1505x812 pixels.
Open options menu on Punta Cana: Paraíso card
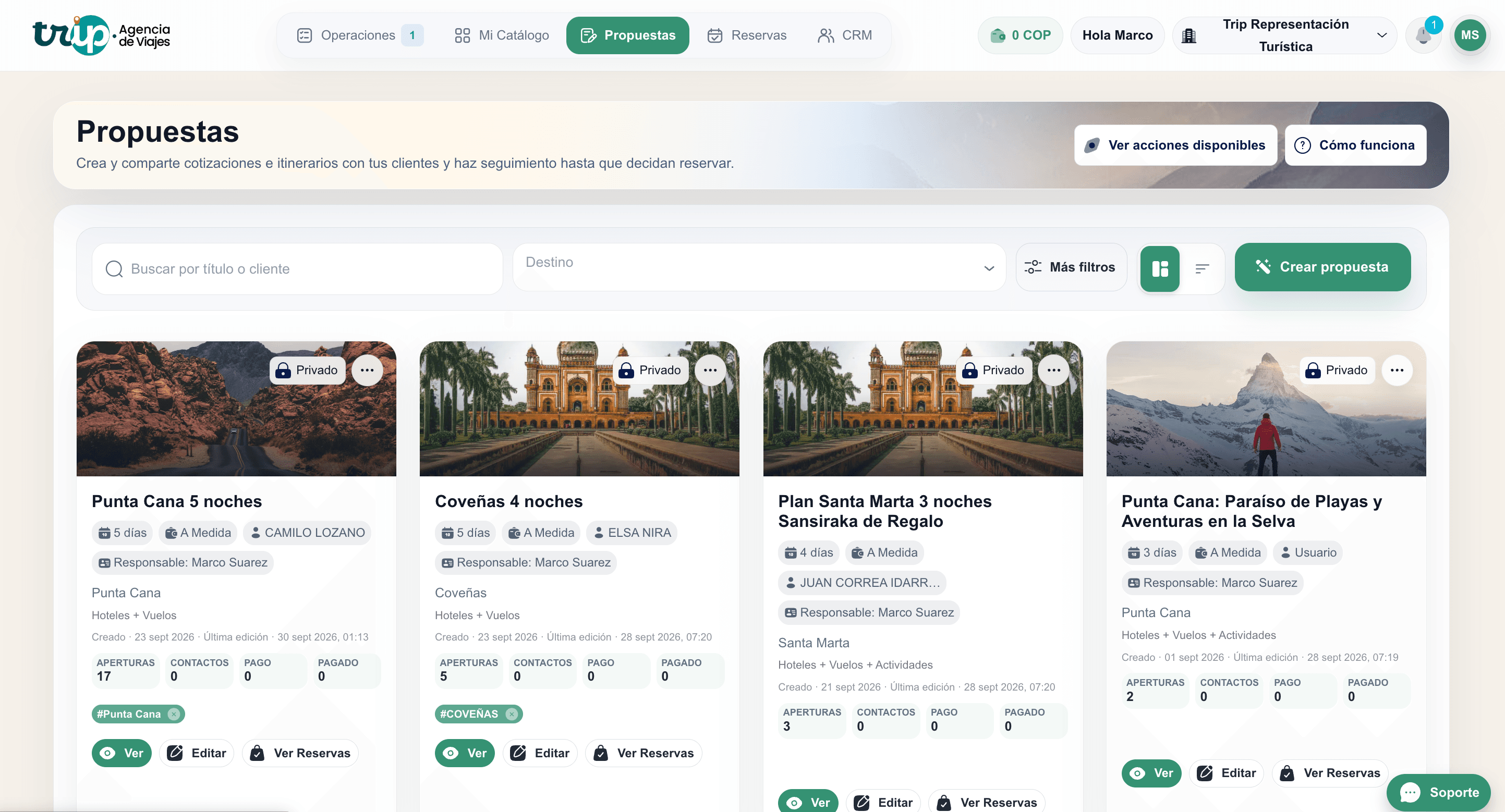coord(1397,370)
